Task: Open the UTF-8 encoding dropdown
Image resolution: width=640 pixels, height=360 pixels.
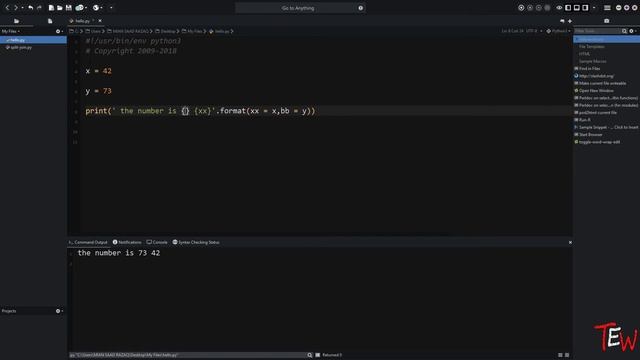Action: (x=534, y=31)
